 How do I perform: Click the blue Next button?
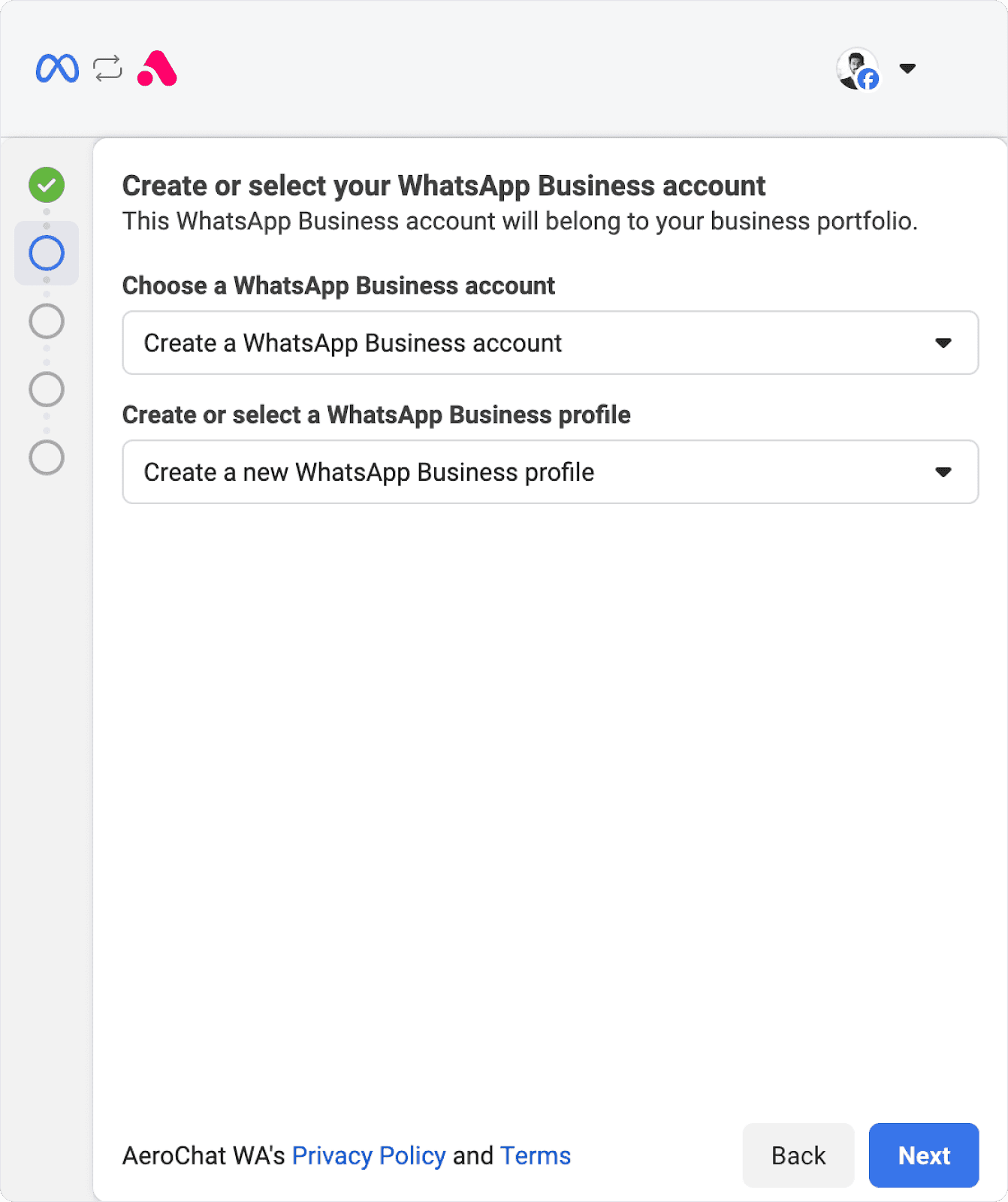(924, 1155)
